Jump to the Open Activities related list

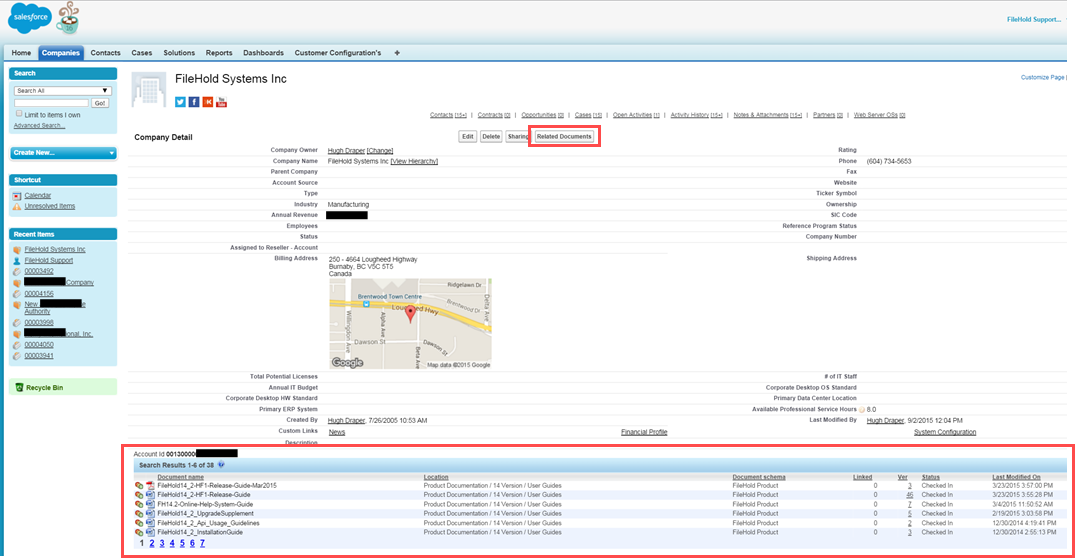[636, 115]
